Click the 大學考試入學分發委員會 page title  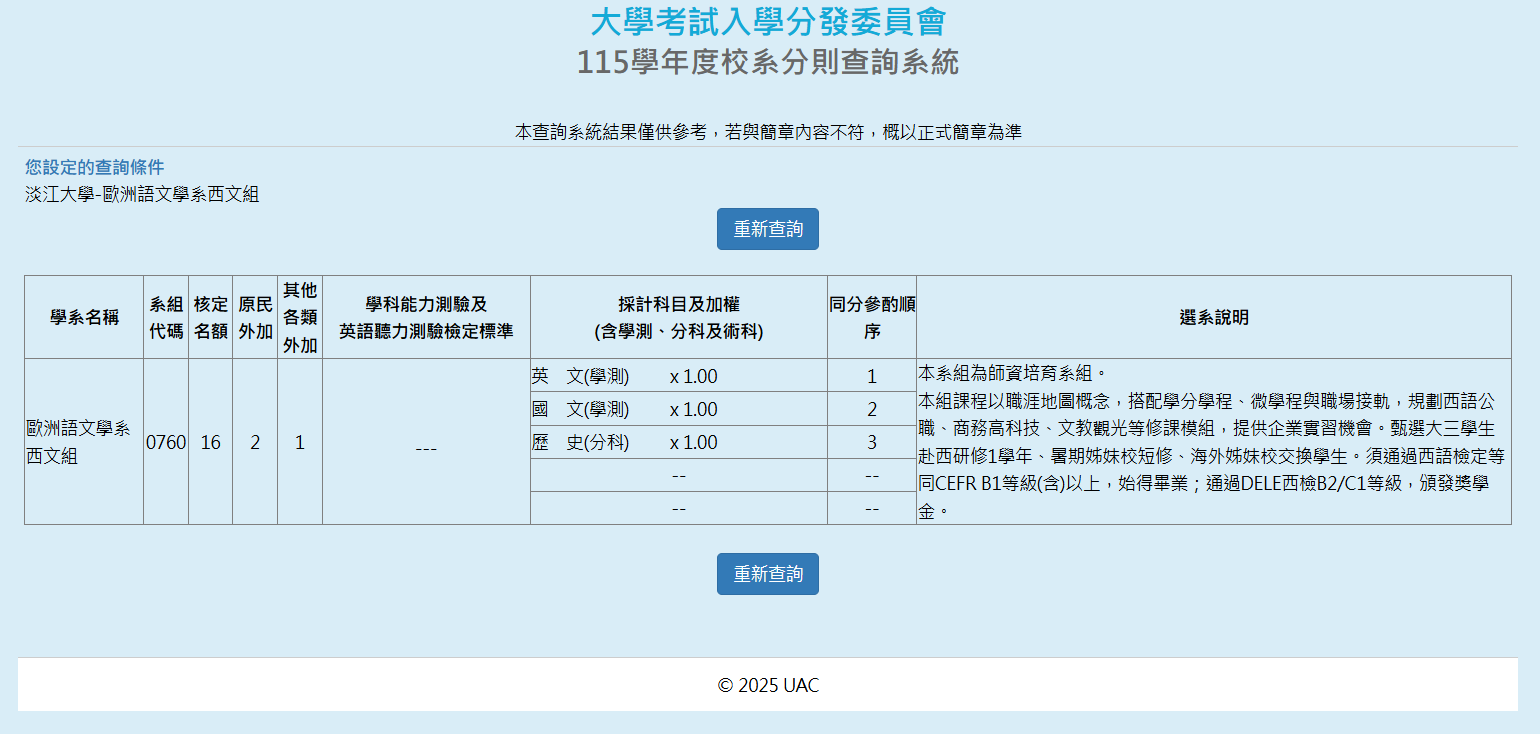click(x=767, y=22)
